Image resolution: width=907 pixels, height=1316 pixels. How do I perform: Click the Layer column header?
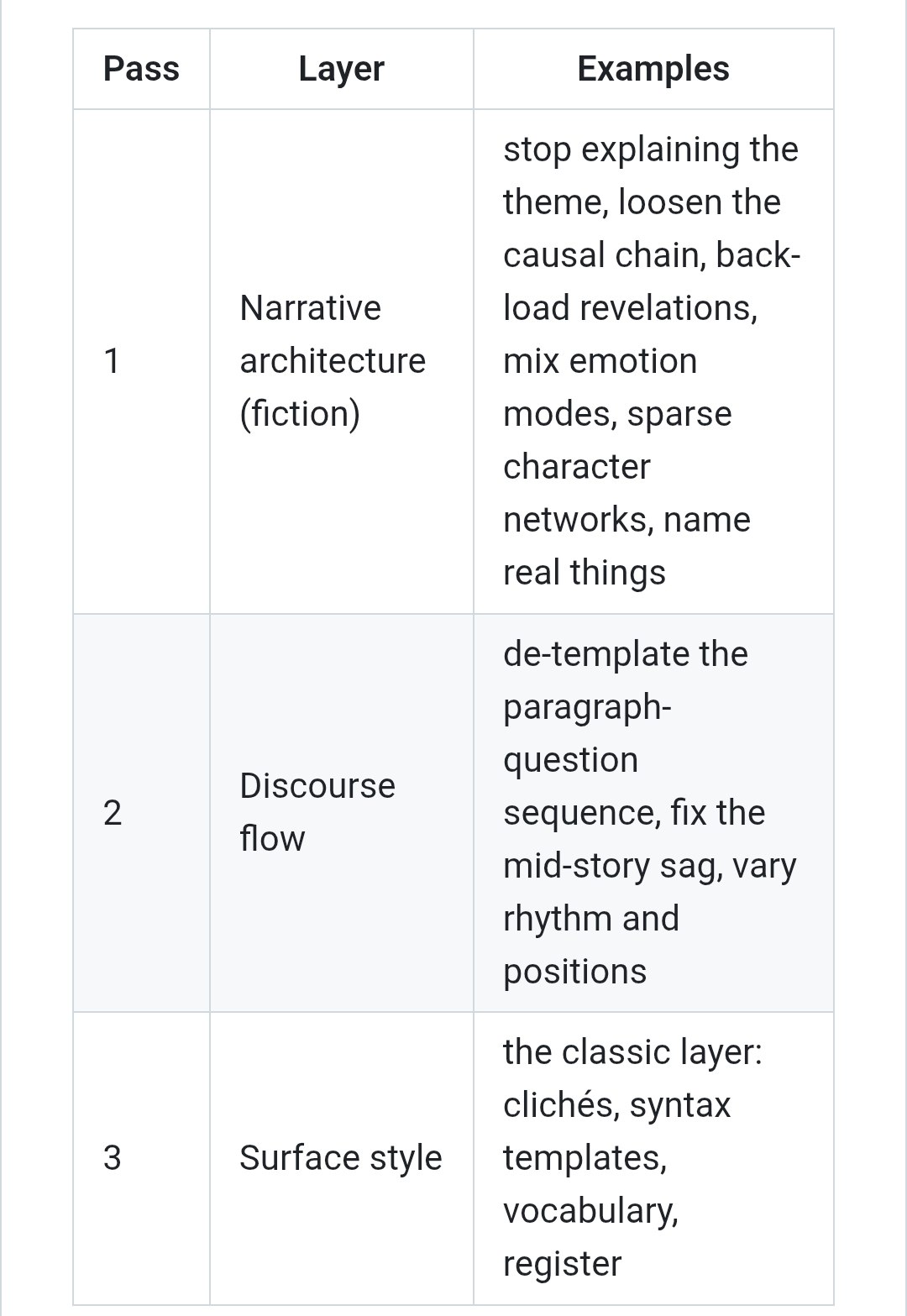pos(341,69)
